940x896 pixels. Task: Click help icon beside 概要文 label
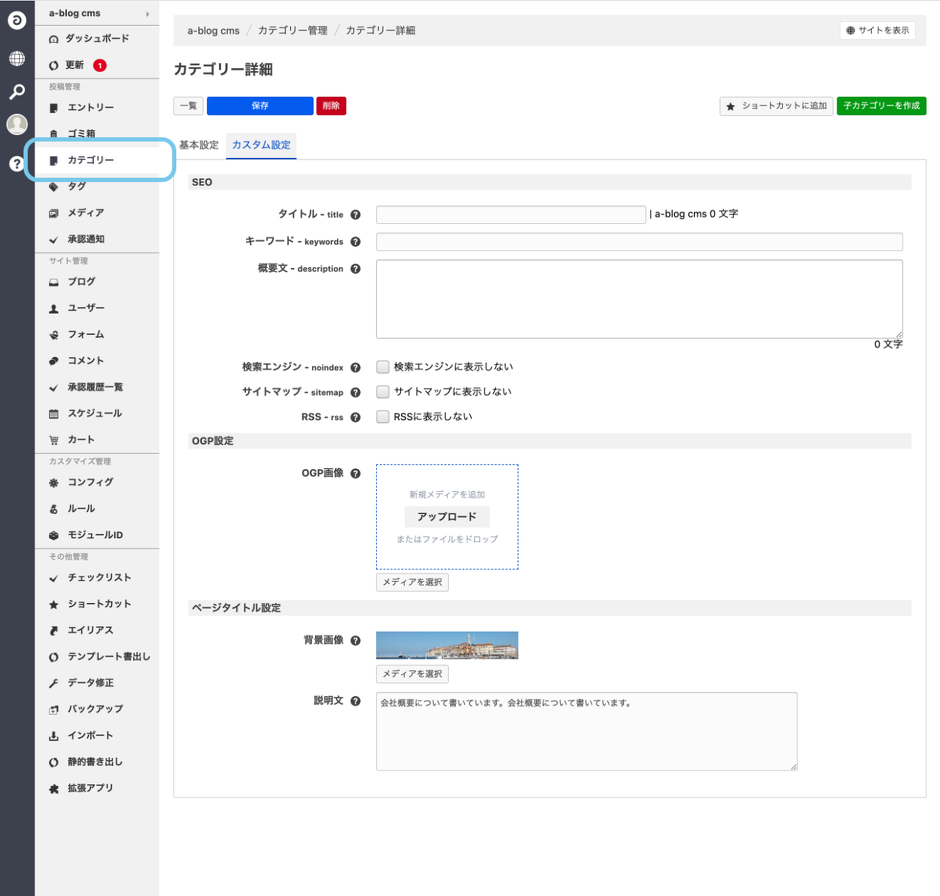pyautogui.click(x=356, y=269)
